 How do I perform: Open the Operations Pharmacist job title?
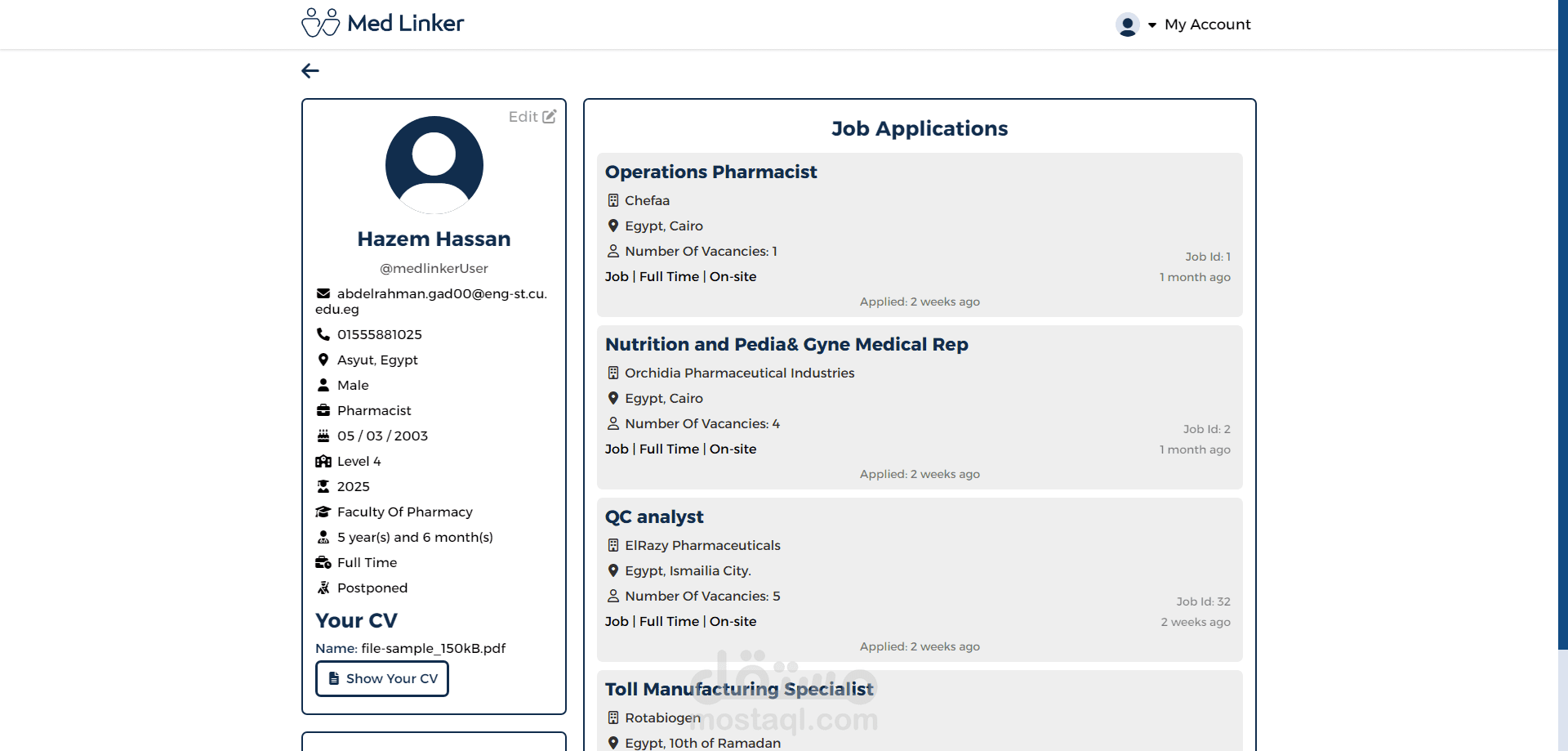(710, 172)
